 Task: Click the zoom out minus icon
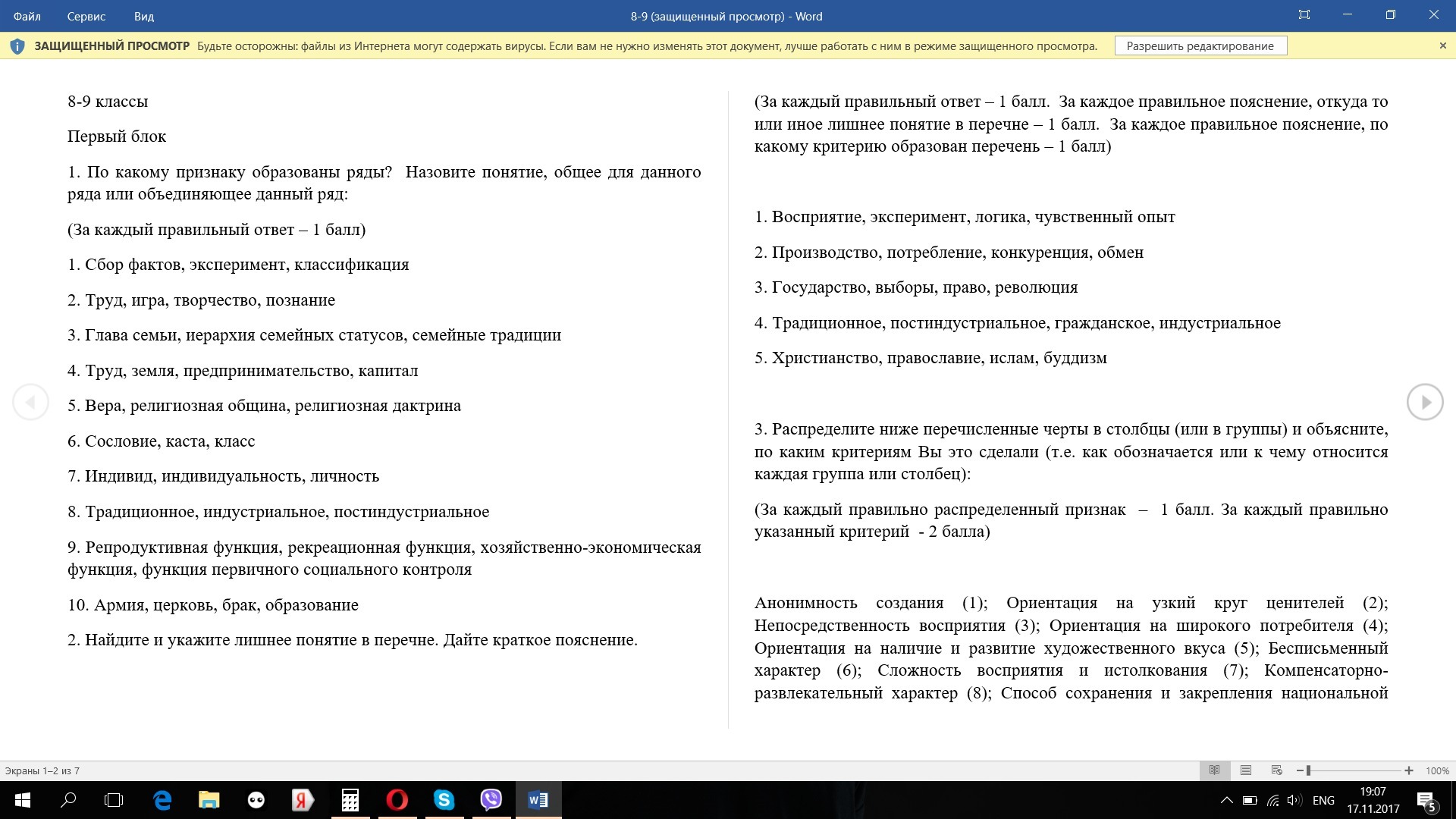pyautogui.click(x=1299, y=770)
